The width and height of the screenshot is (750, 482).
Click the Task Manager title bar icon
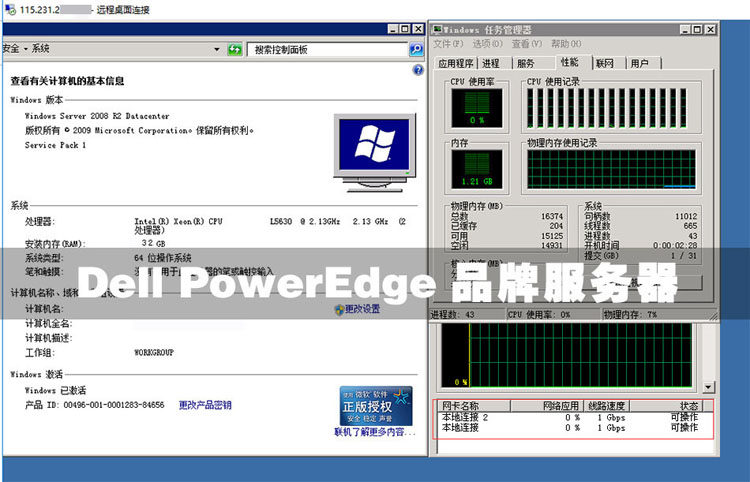(x=437, y=30)
